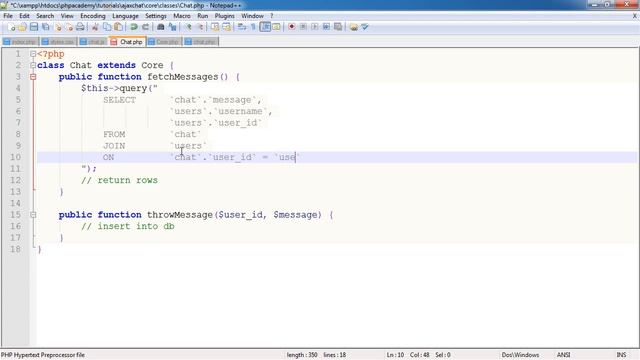Click the Replace toolbar icon
The height and width of the screenshot is (360, 640).
click(x=172, y=27)
